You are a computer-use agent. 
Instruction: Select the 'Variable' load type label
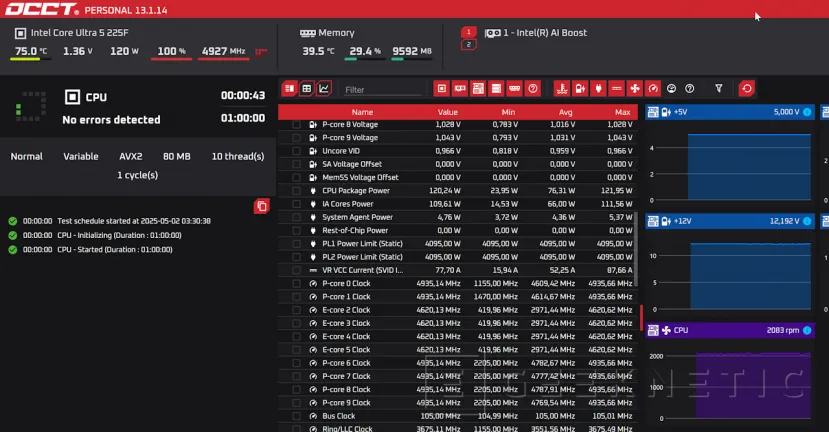tap(81, 157)
